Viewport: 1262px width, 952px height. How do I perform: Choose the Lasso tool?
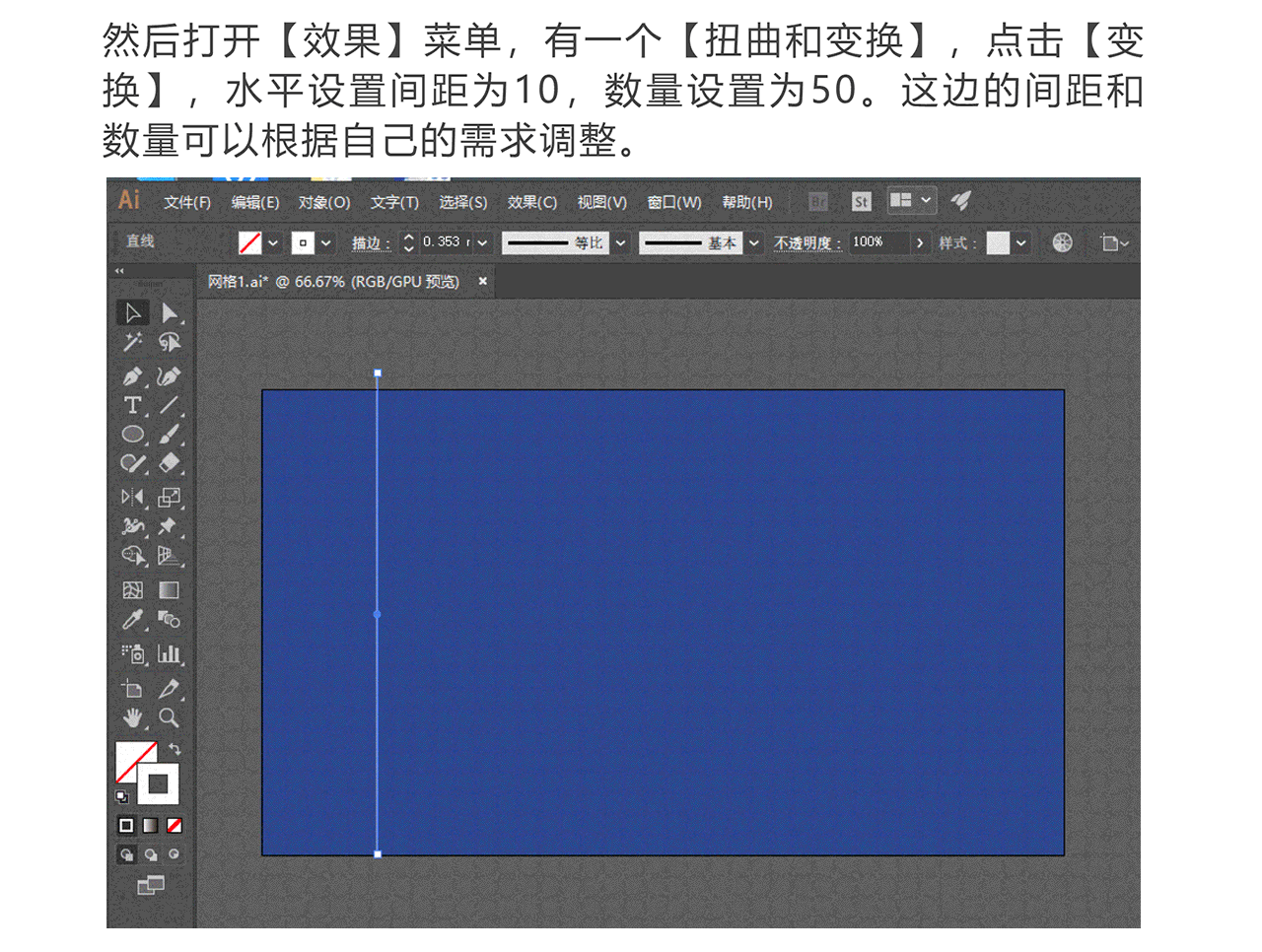[170, 342]
